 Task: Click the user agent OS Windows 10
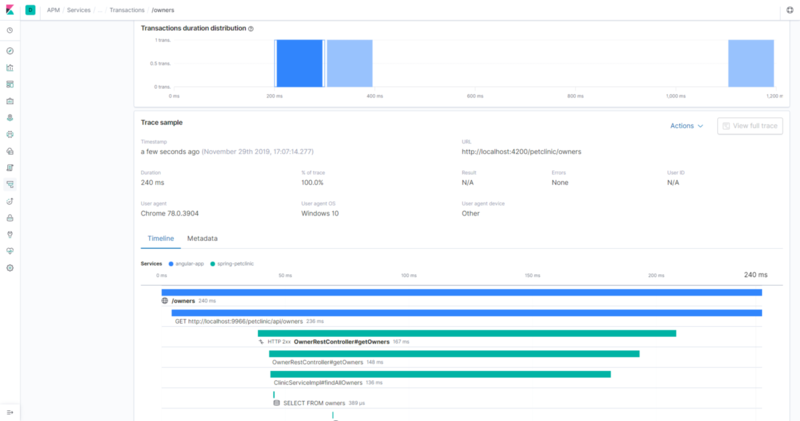pyautogui.click(x=320, y=213)
